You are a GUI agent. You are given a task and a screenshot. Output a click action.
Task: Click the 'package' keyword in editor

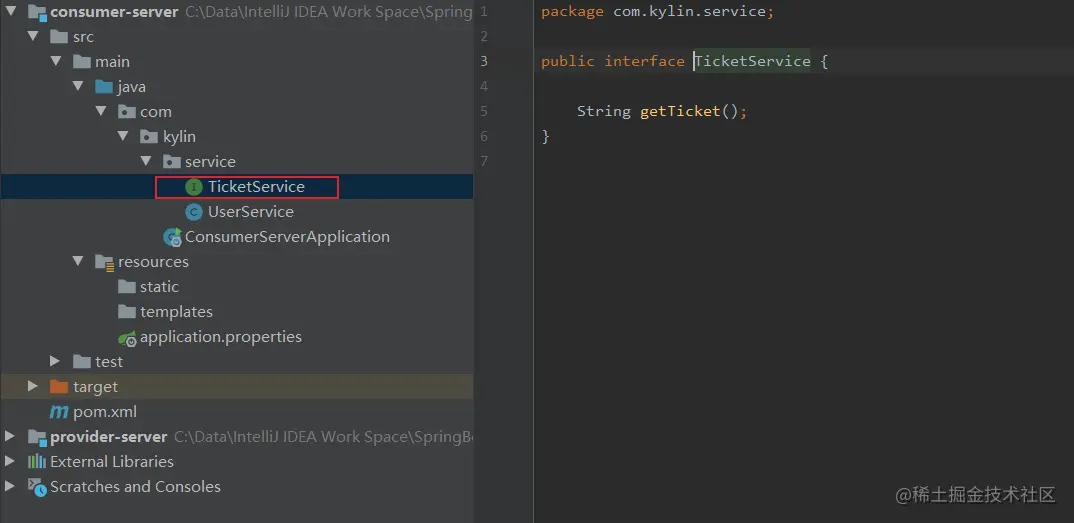tap(573, 12)
